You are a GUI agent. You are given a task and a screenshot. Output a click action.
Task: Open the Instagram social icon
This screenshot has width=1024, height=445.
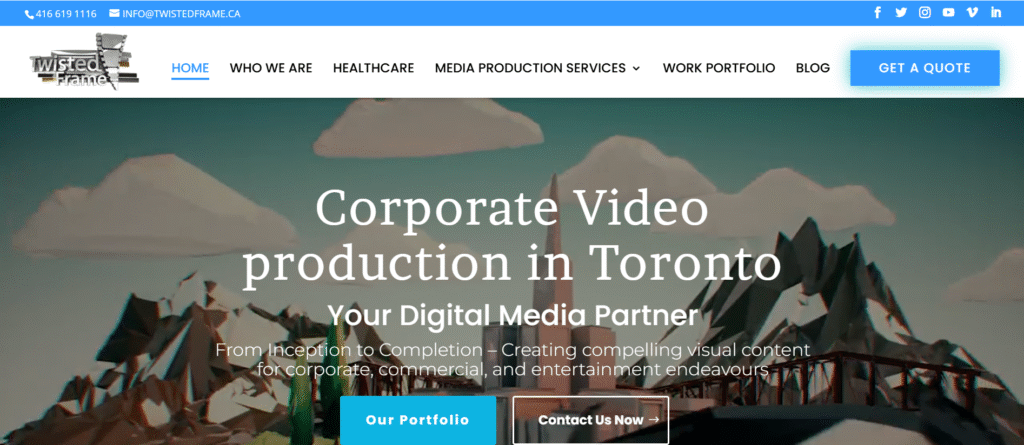tap(925, 12)
